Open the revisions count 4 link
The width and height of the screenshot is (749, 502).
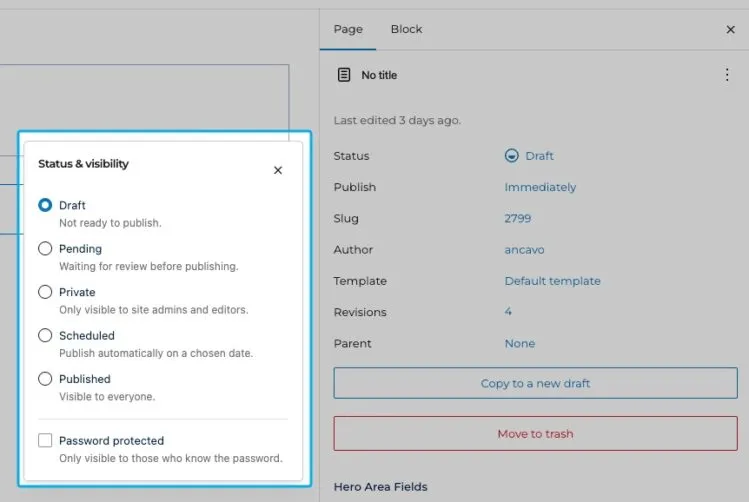click(508, 312)
